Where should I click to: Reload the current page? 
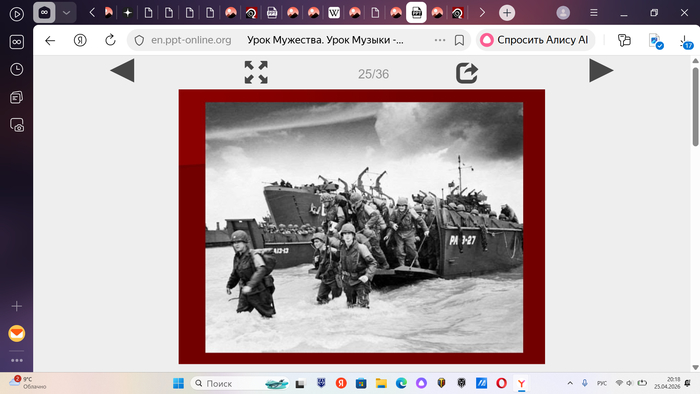coord(110,40)
